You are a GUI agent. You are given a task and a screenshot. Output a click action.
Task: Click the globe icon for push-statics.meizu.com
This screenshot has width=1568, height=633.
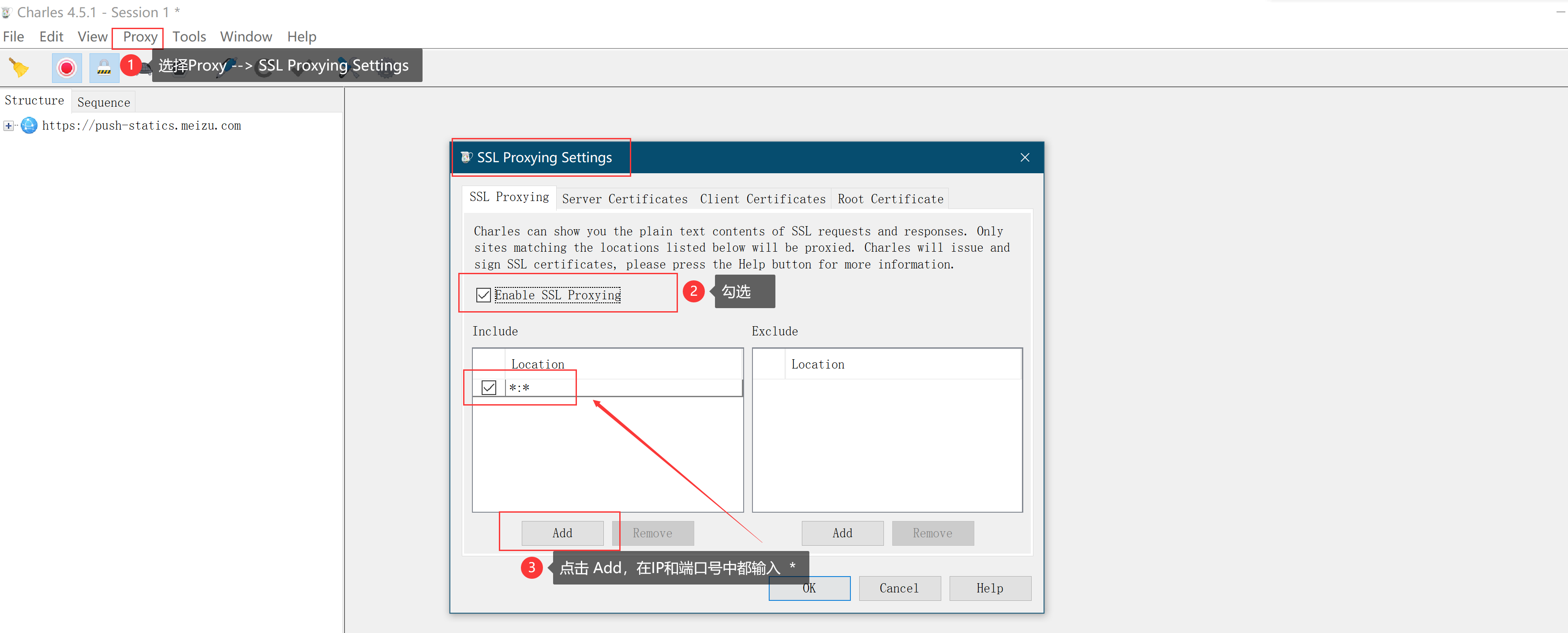click(x=29, y=126)
